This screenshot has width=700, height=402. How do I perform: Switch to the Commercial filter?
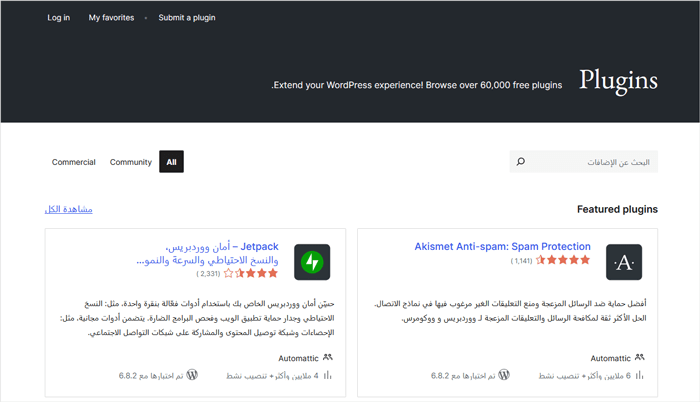74,162
